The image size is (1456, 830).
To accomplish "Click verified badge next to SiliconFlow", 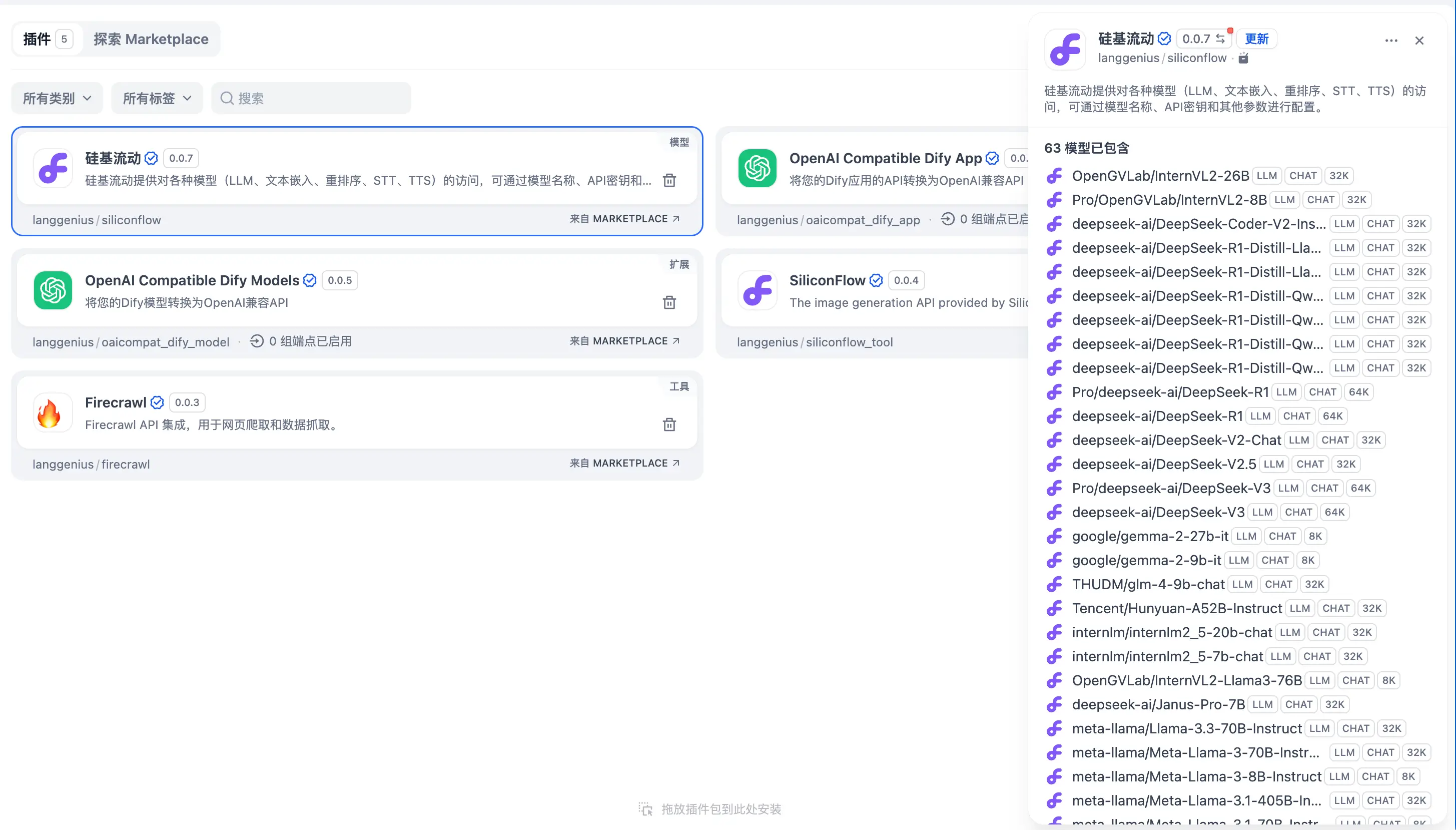I will tap(876, 280).
